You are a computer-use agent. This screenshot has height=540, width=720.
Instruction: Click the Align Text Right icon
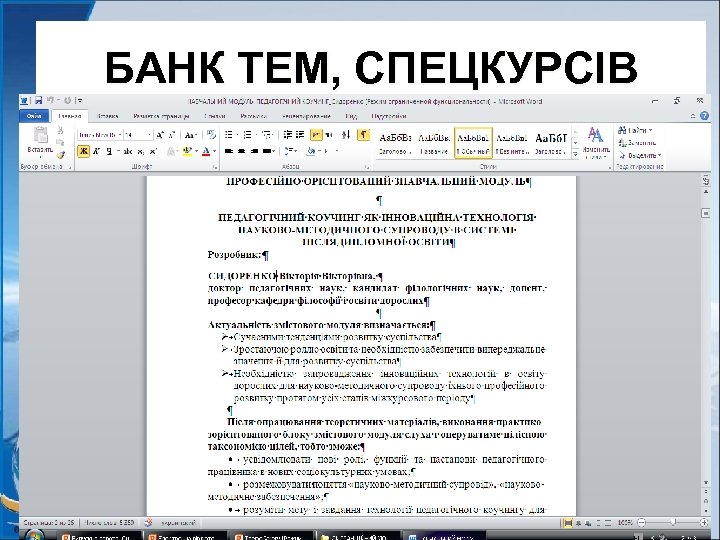click(x=253, y=151)
